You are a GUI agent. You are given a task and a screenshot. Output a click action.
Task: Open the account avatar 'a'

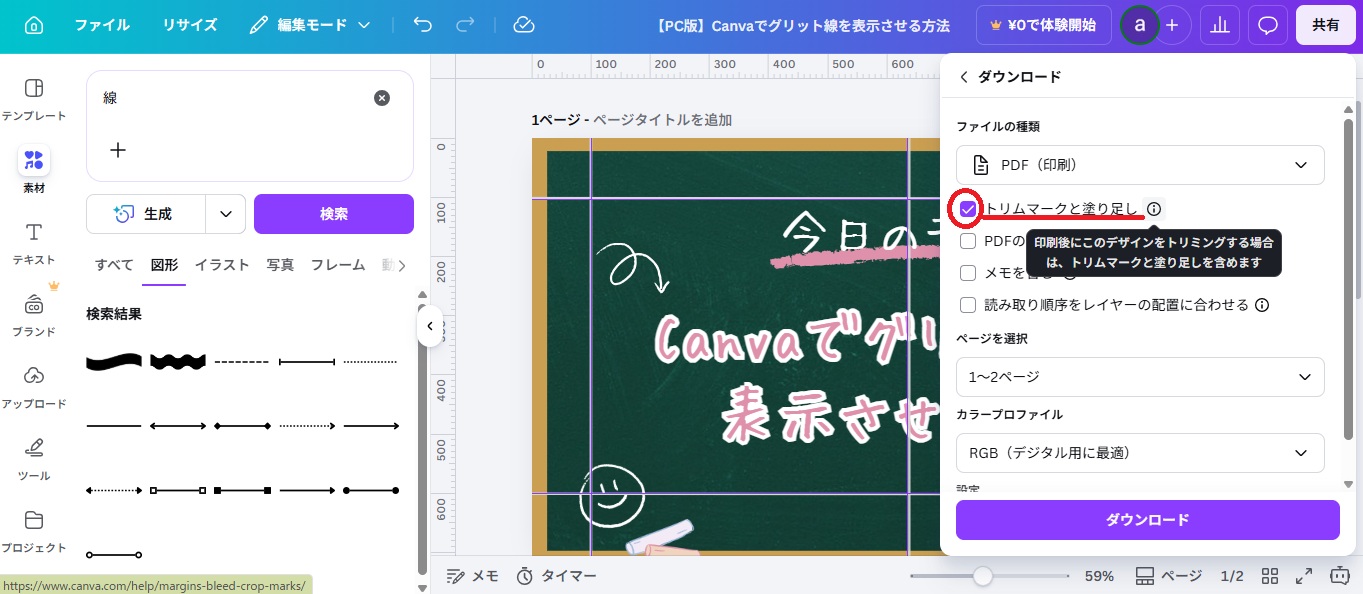1139,25
